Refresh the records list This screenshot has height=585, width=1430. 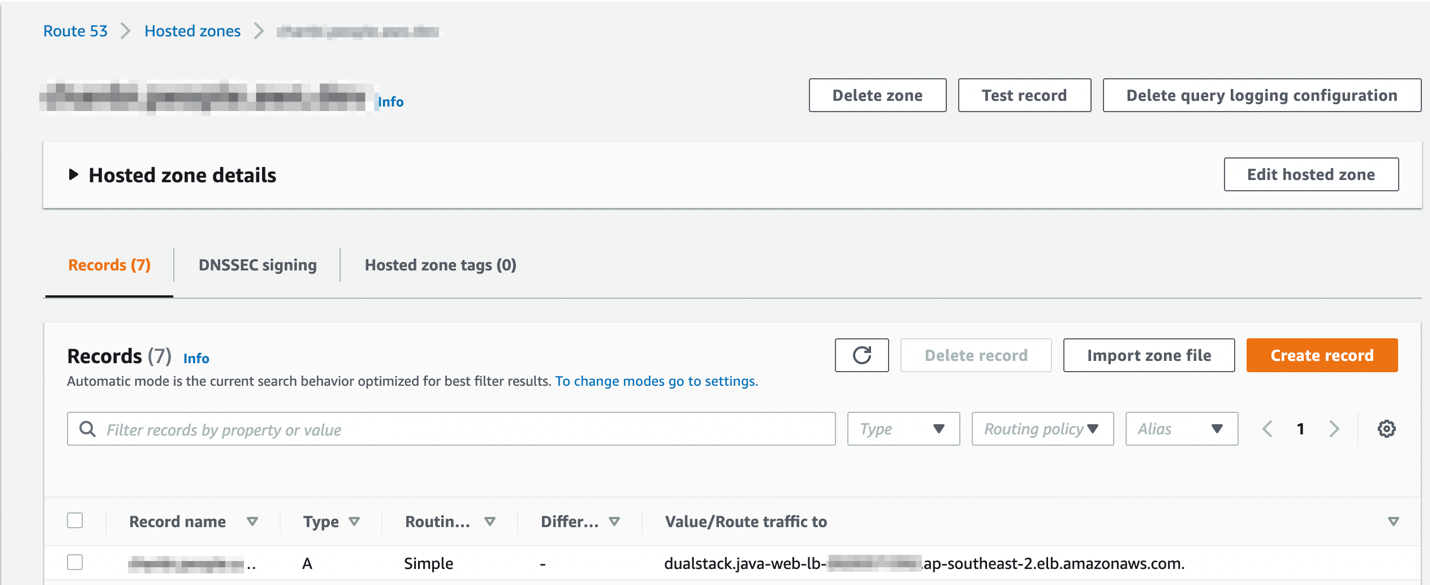[x=862, y=355]
